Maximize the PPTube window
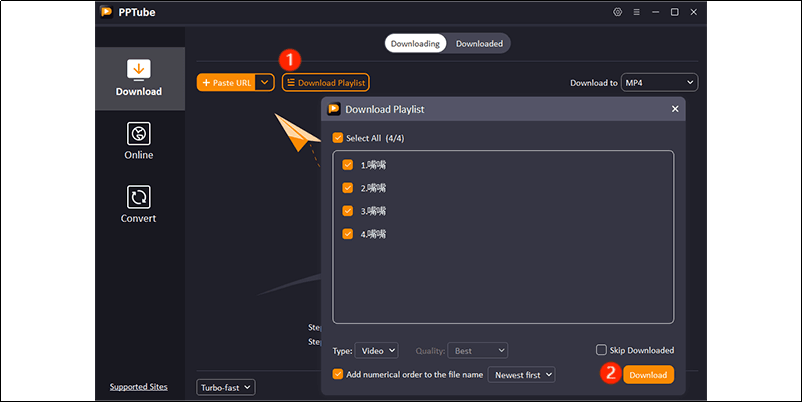The width and height of the screenshot is (803, 403). pyautogui.click(x=674, y=12)
